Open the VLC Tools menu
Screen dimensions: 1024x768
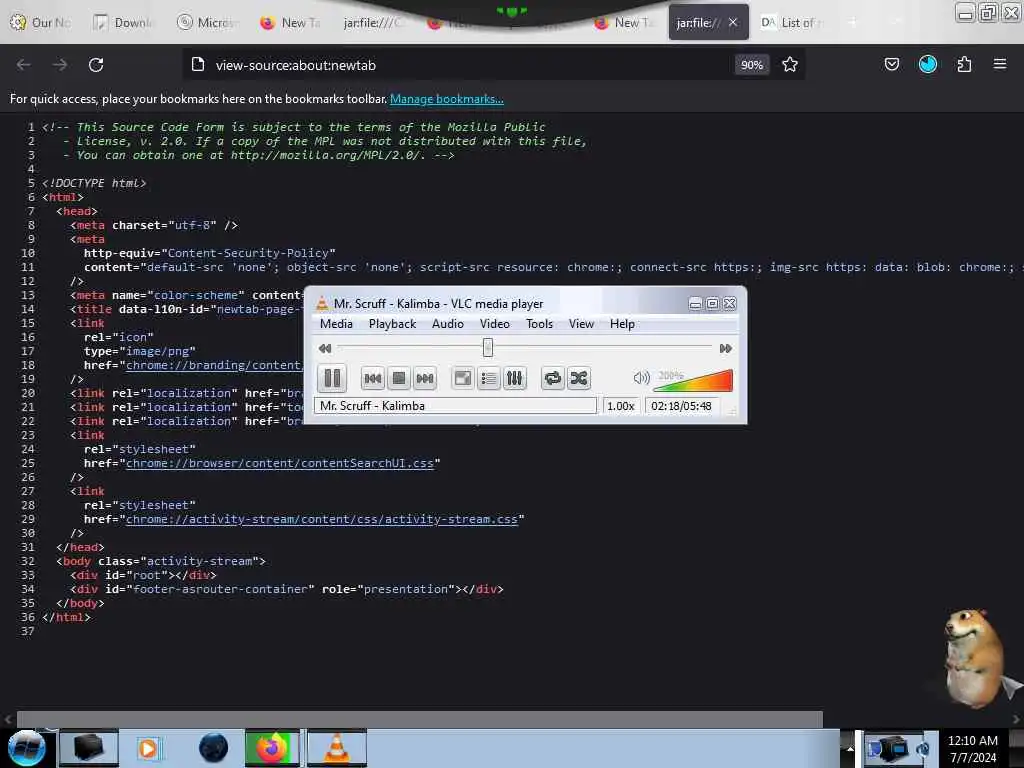539,324
